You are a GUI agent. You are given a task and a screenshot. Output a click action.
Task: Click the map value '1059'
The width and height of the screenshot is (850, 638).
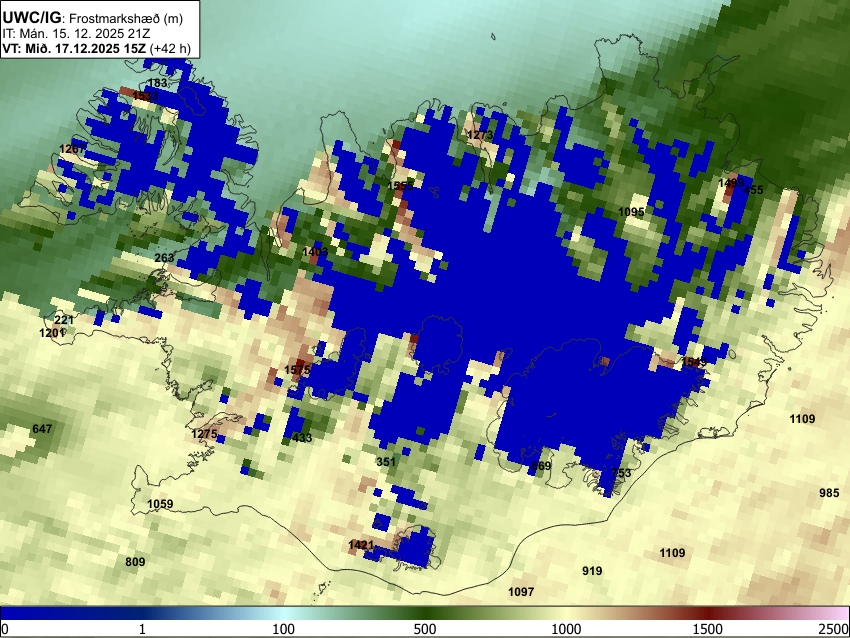tap(160, 504)
